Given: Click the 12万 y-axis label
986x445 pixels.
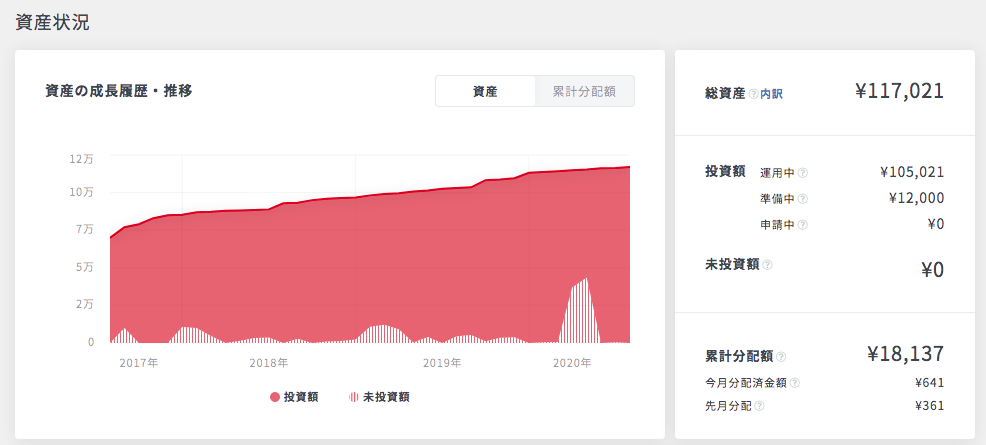Looking at the screenshot, I should coord(82,159).
